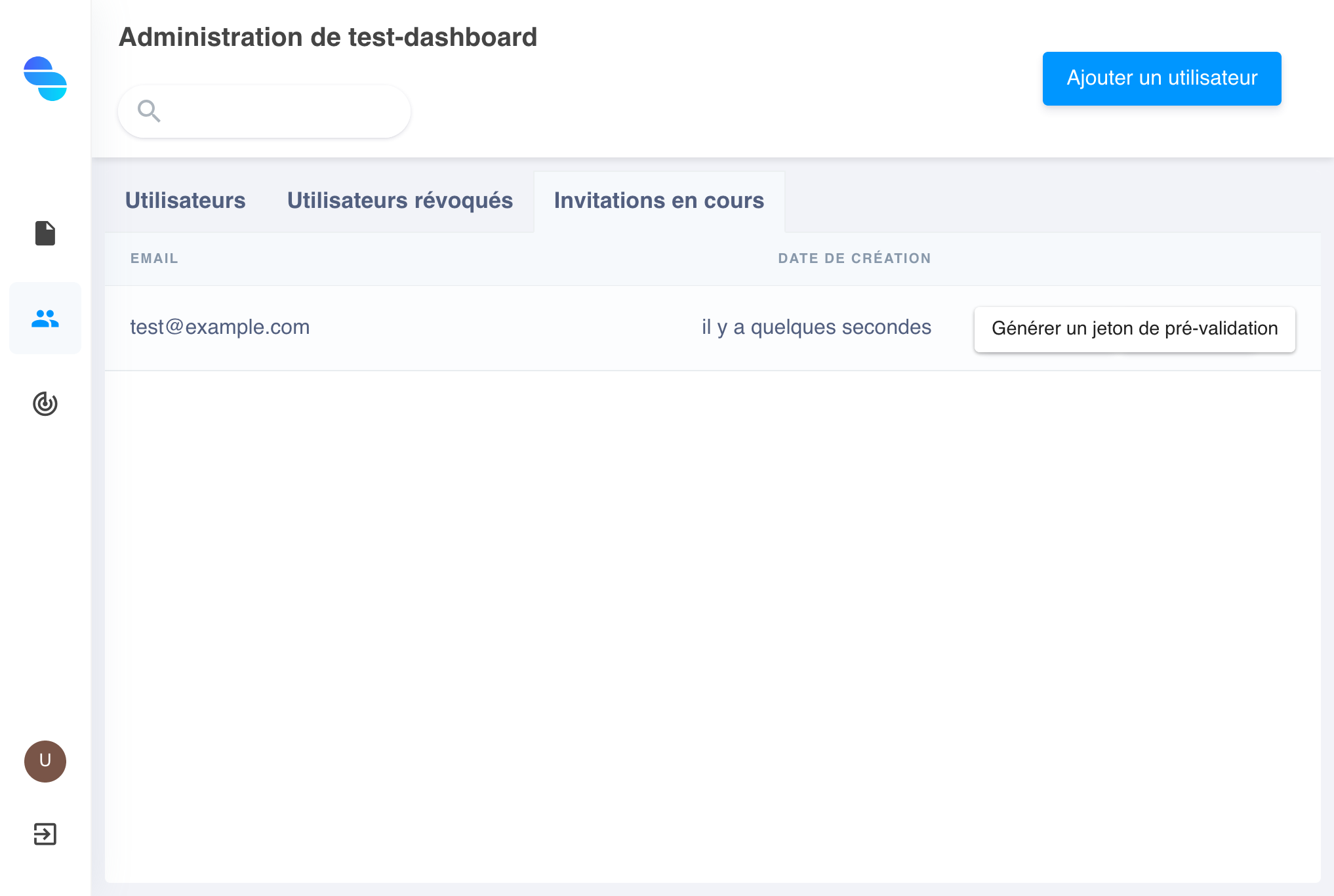Screen dimensions: 1334x896
Task: Open the user avatar U
Action: (x=45, y=761)
